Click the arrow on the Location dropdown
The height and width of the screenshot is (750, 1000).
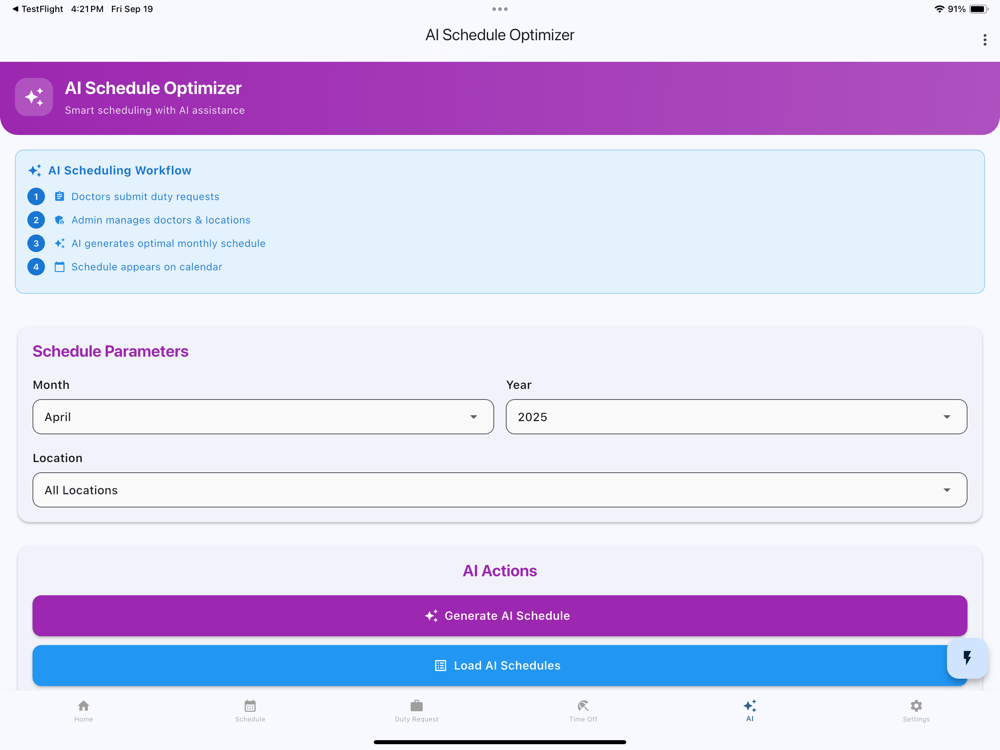point(946,490)
